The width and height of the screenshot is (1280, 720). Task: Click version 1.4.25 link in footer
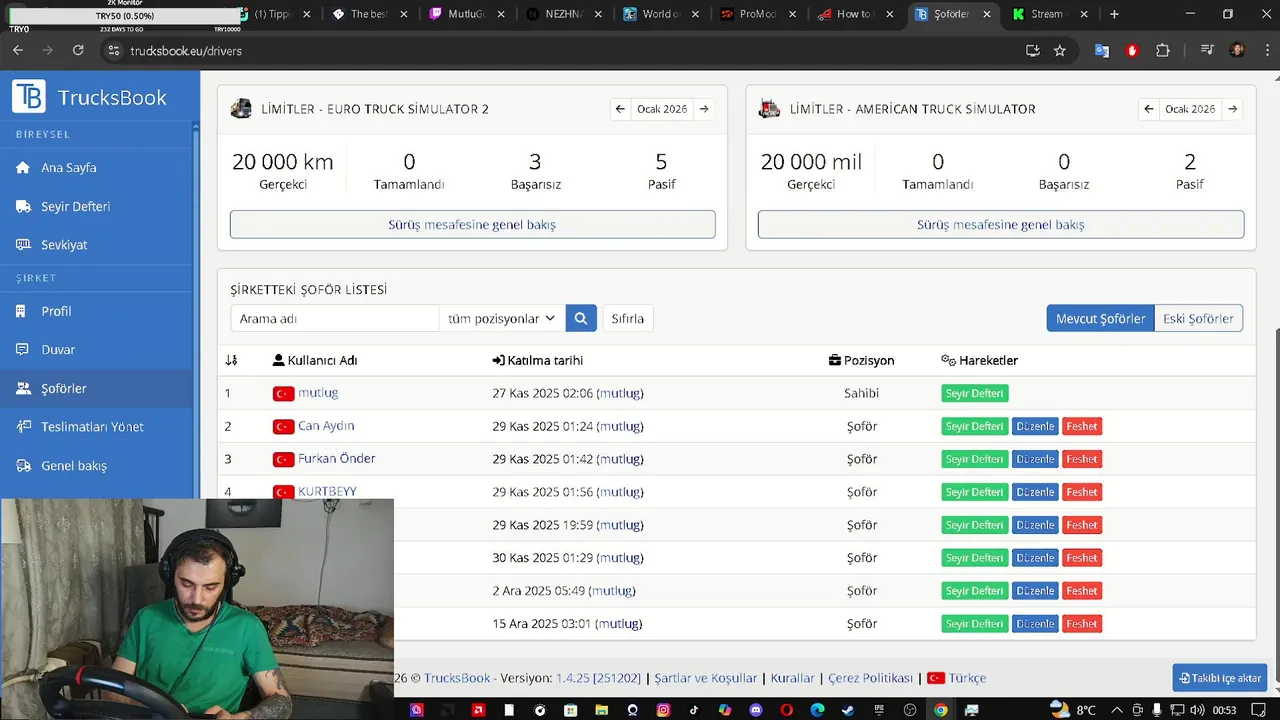pos(598,678)
